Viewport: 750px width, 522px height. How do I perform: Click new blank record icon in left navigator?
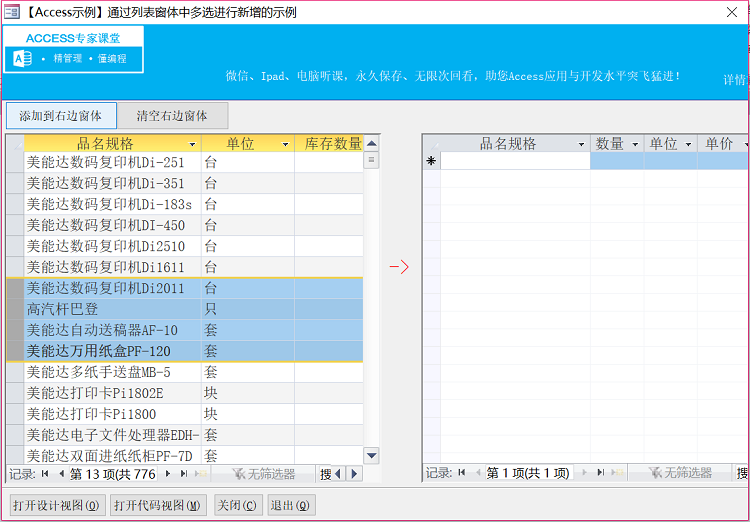tap(201, 474)
